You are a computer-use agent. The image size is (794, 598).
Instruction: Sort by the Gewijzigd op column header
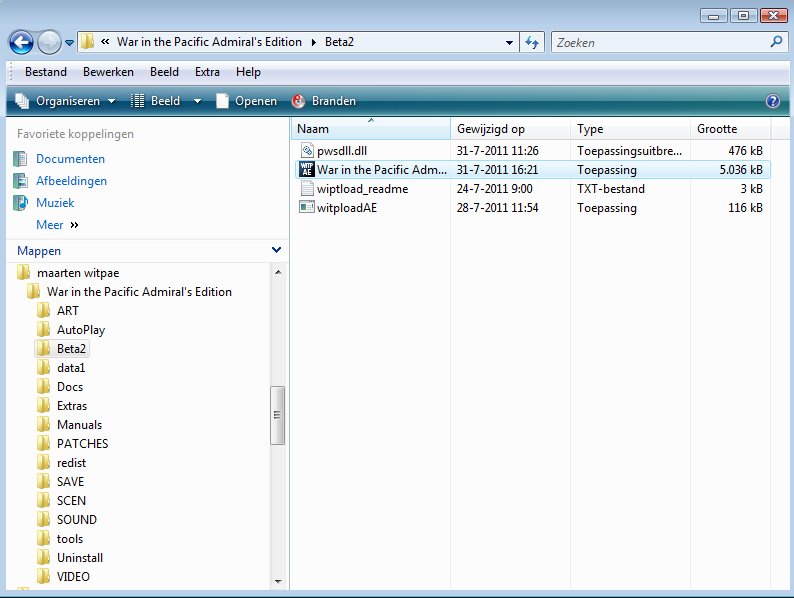pyautogui.click(x=510, y=129)
